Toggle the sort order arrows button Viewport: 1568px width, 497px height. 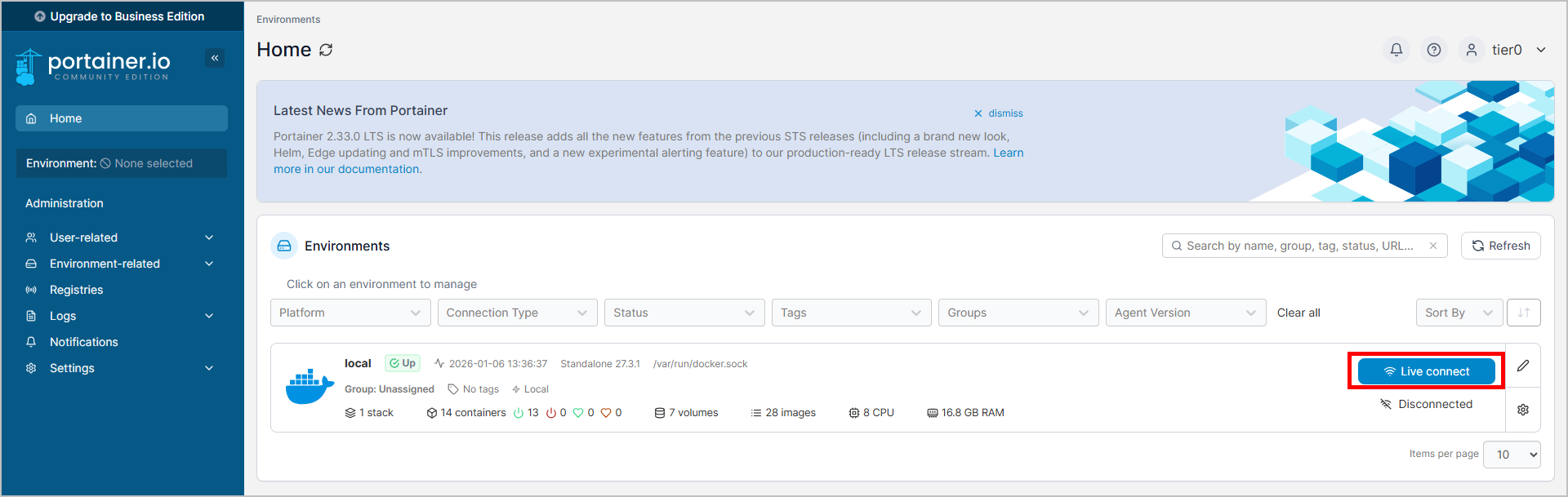coord(1524,313)
